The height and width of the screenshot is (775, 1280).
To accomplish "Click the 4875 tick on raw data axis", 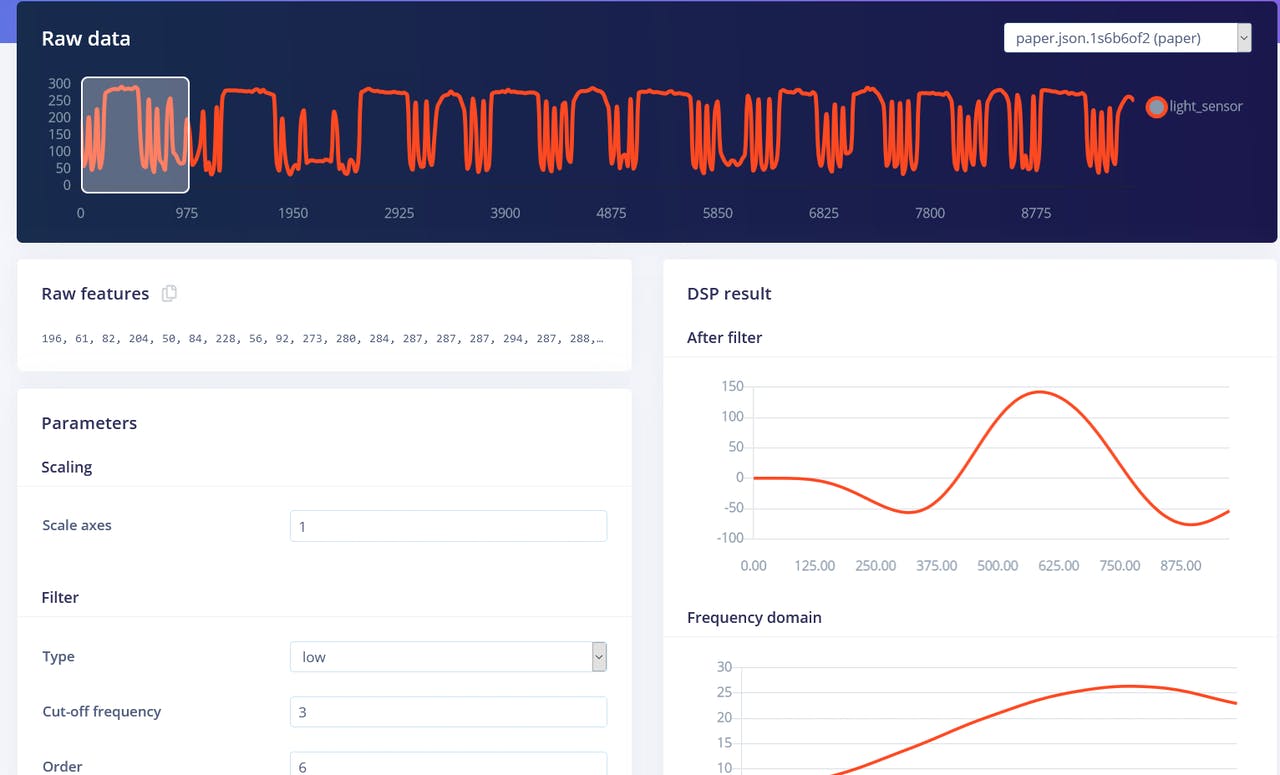I will (x=611, y=213).
